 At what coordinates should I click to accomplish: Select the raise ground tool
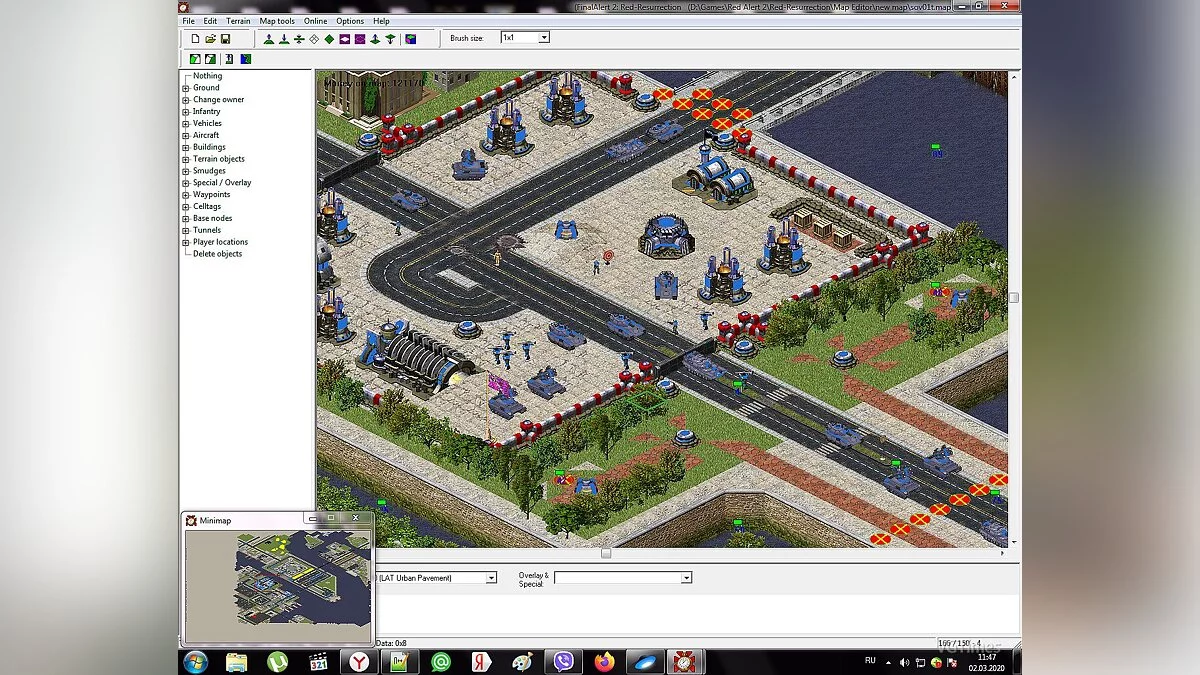[268, 37]
